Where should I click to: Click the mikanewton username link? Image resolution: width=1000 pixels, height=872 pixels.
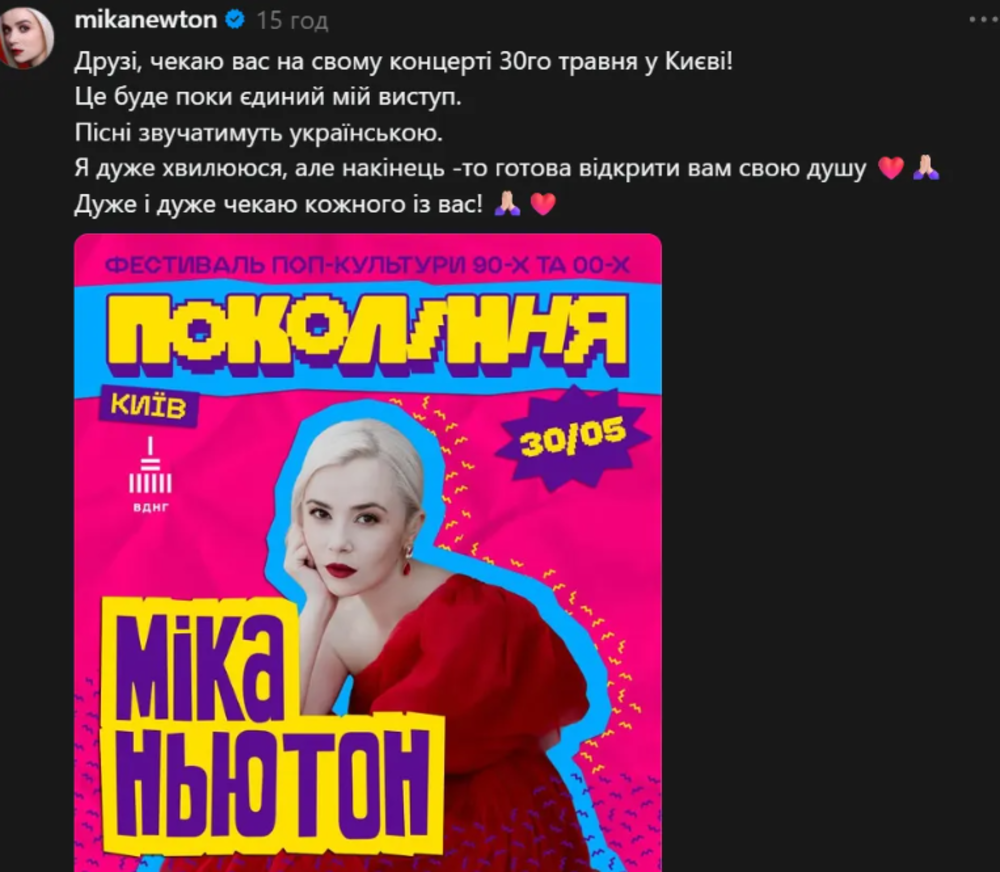(x=145, y=20)
